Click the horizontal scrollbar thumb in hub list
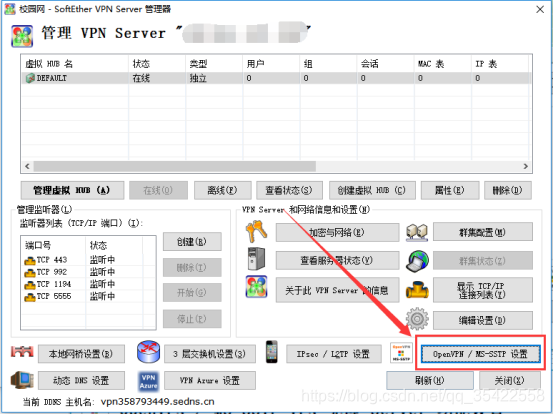 [x=175, y=166]
